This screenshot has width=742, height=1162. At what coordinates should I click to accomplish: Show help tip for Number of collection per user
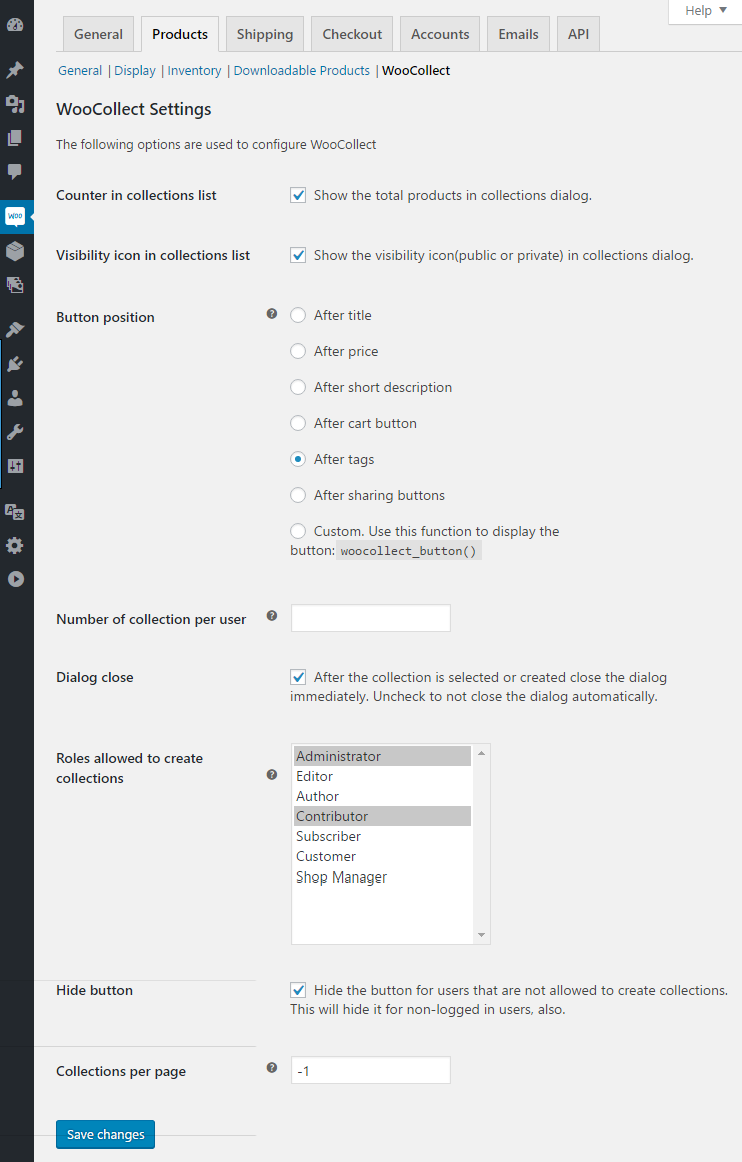tap(272, 616)
